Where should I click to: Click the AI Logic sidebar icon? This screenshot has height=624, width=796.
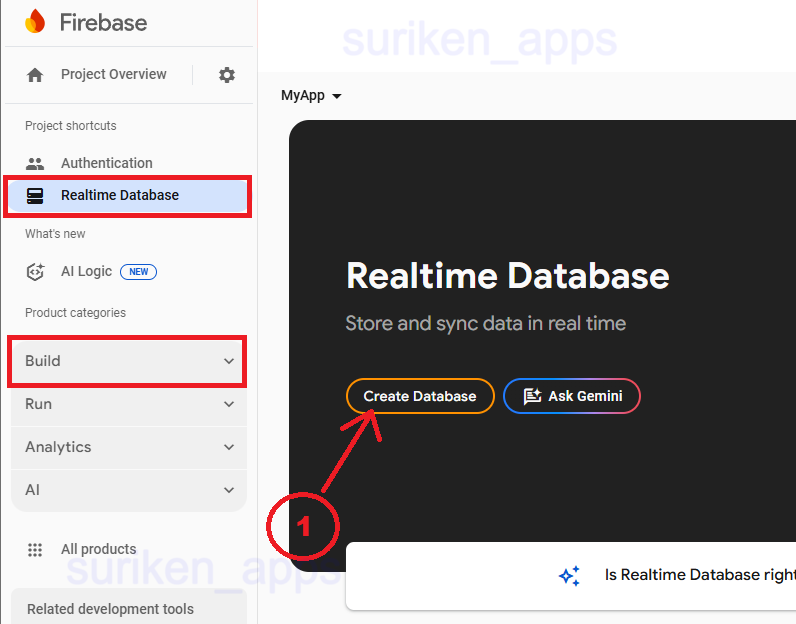tap(35, 271)
